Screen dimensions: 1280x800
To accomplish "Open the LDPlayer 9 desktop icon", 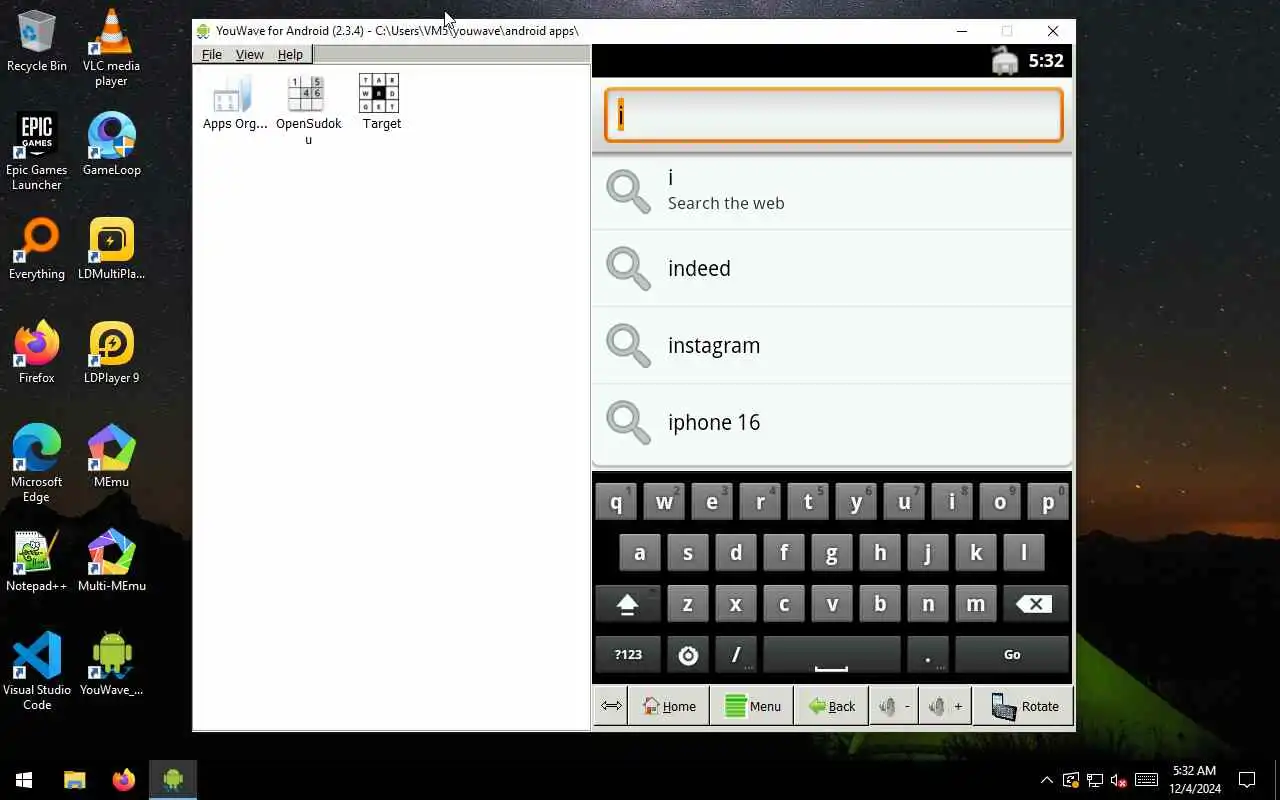I will click(111, 352).
